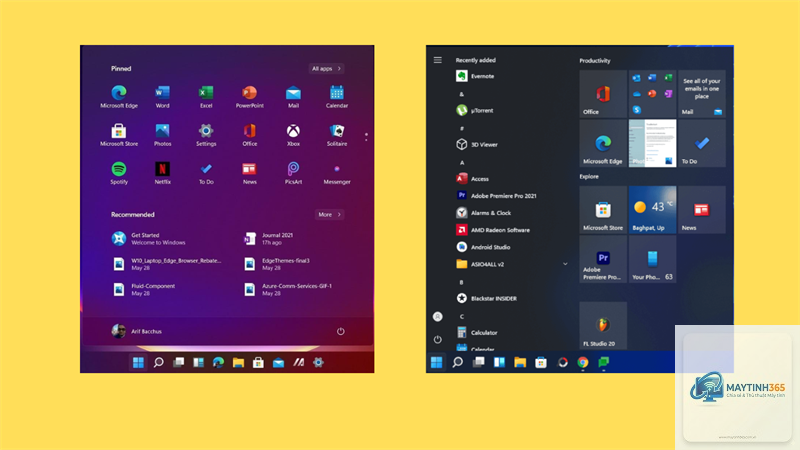
Task: Open Azure-Comm-Services-GIF-1 recommended file
Action: point(288,289)
